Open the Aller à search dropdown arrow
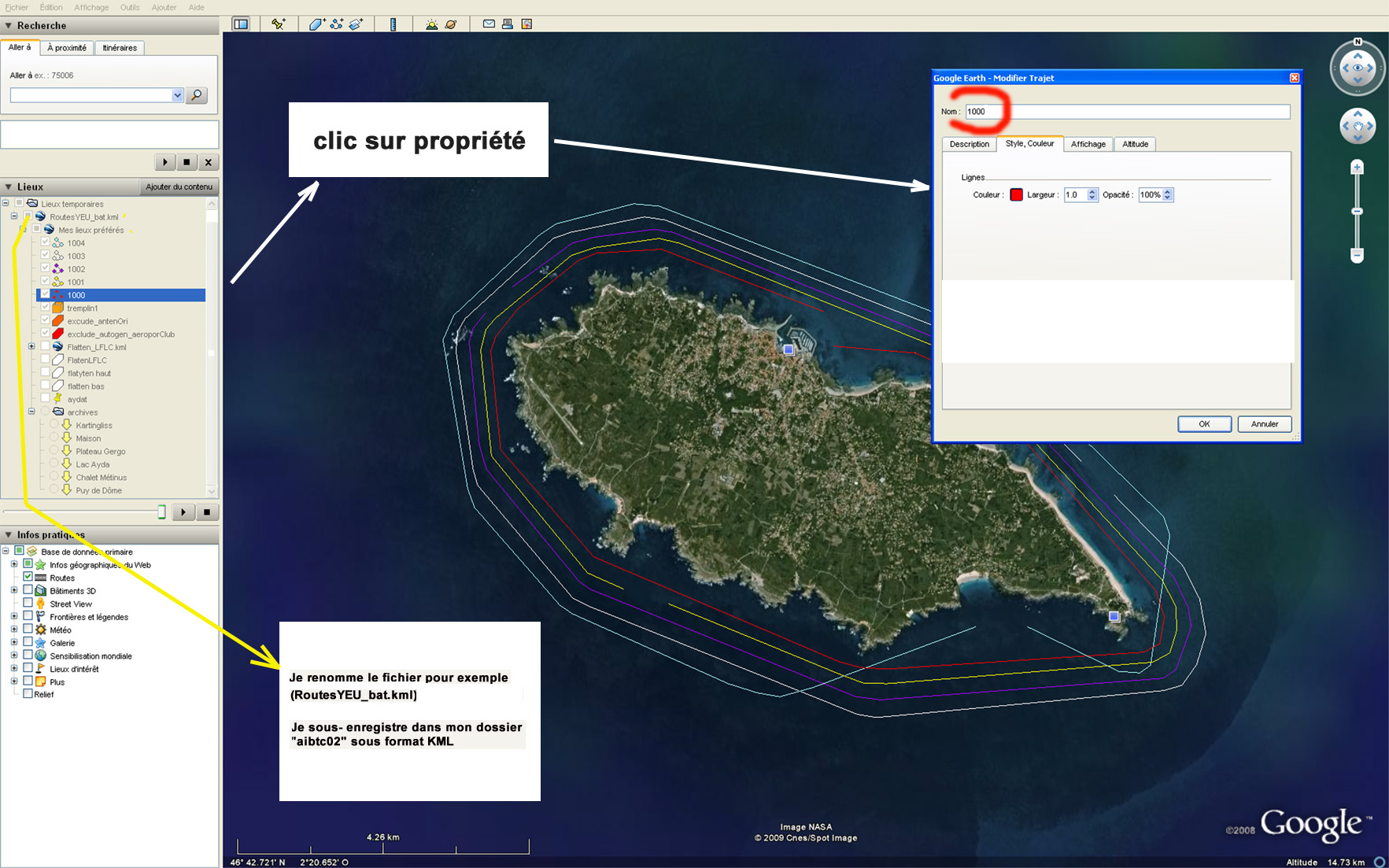1389x868 pixels. coord(177,95)
